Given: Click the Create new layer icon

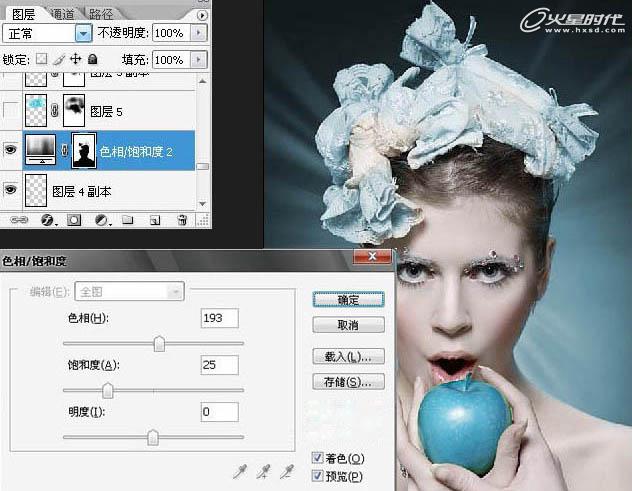Looking at the screenshot, I should [x=155, y=220].
